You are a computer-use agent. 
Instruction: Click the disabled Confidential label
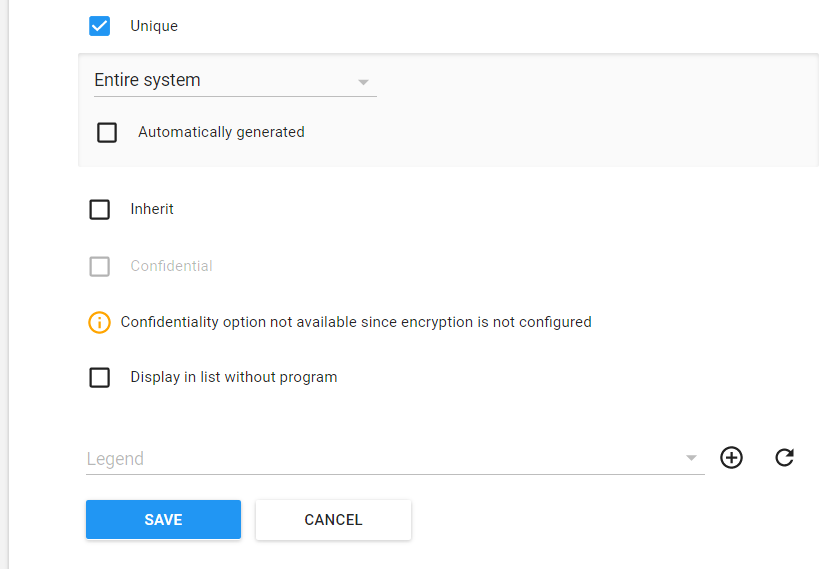(171, 266)
